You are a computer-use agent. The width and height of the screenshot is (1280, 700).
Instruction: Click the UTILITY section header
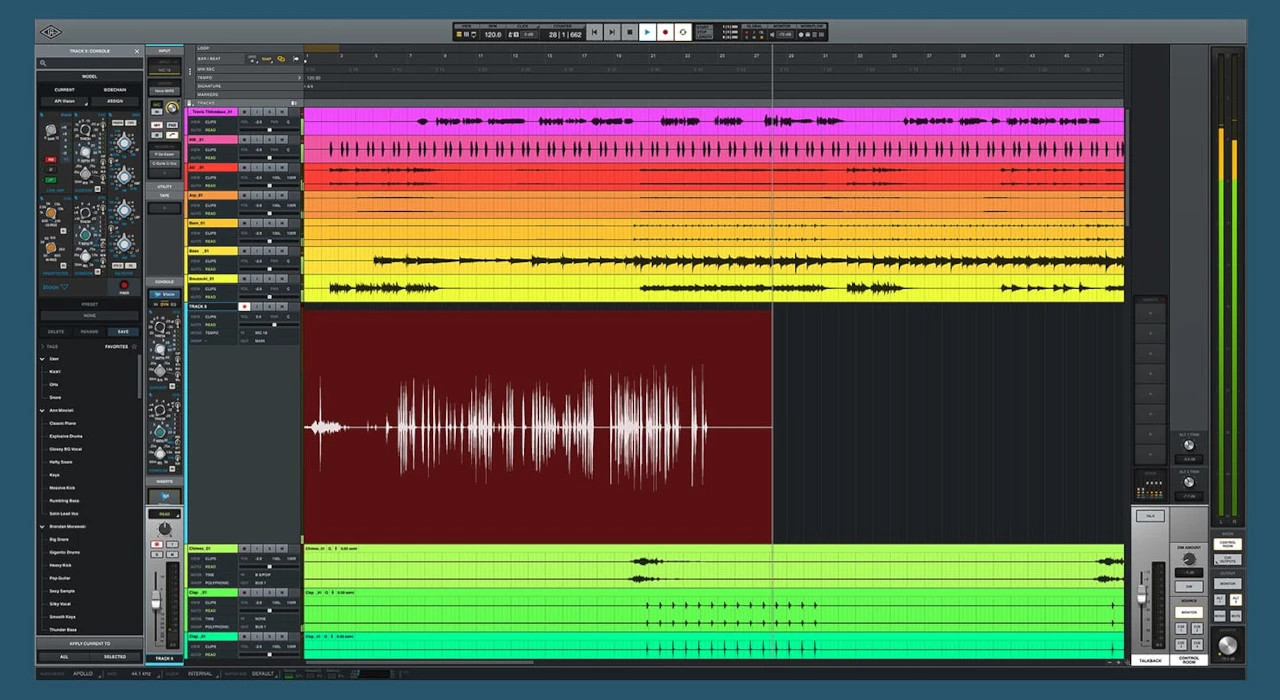click(x=165, y=186)
